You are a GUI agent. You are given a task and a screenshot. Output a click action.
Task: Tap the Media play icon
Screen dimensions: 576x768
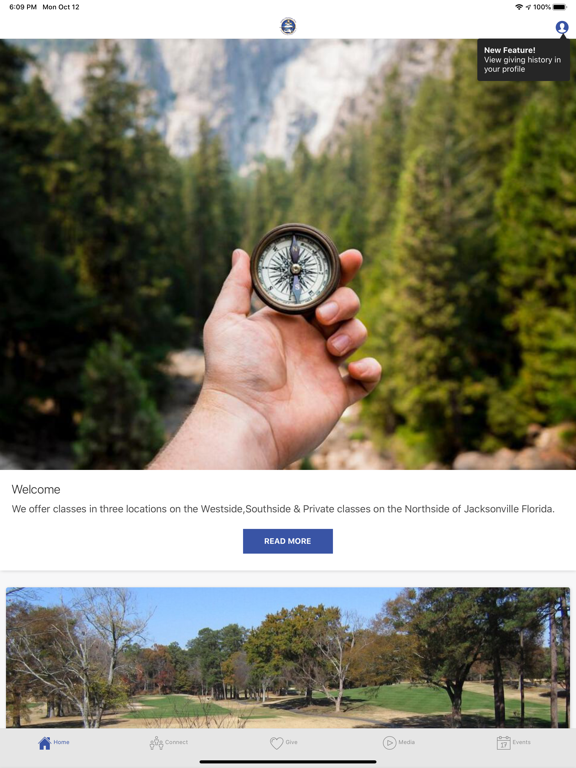[389, 743]
